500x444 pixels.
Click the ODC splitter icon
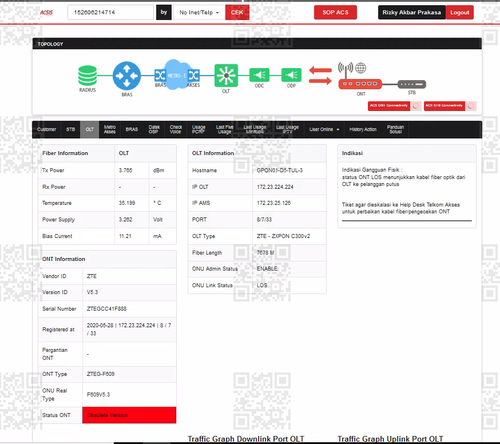point(259,75)
